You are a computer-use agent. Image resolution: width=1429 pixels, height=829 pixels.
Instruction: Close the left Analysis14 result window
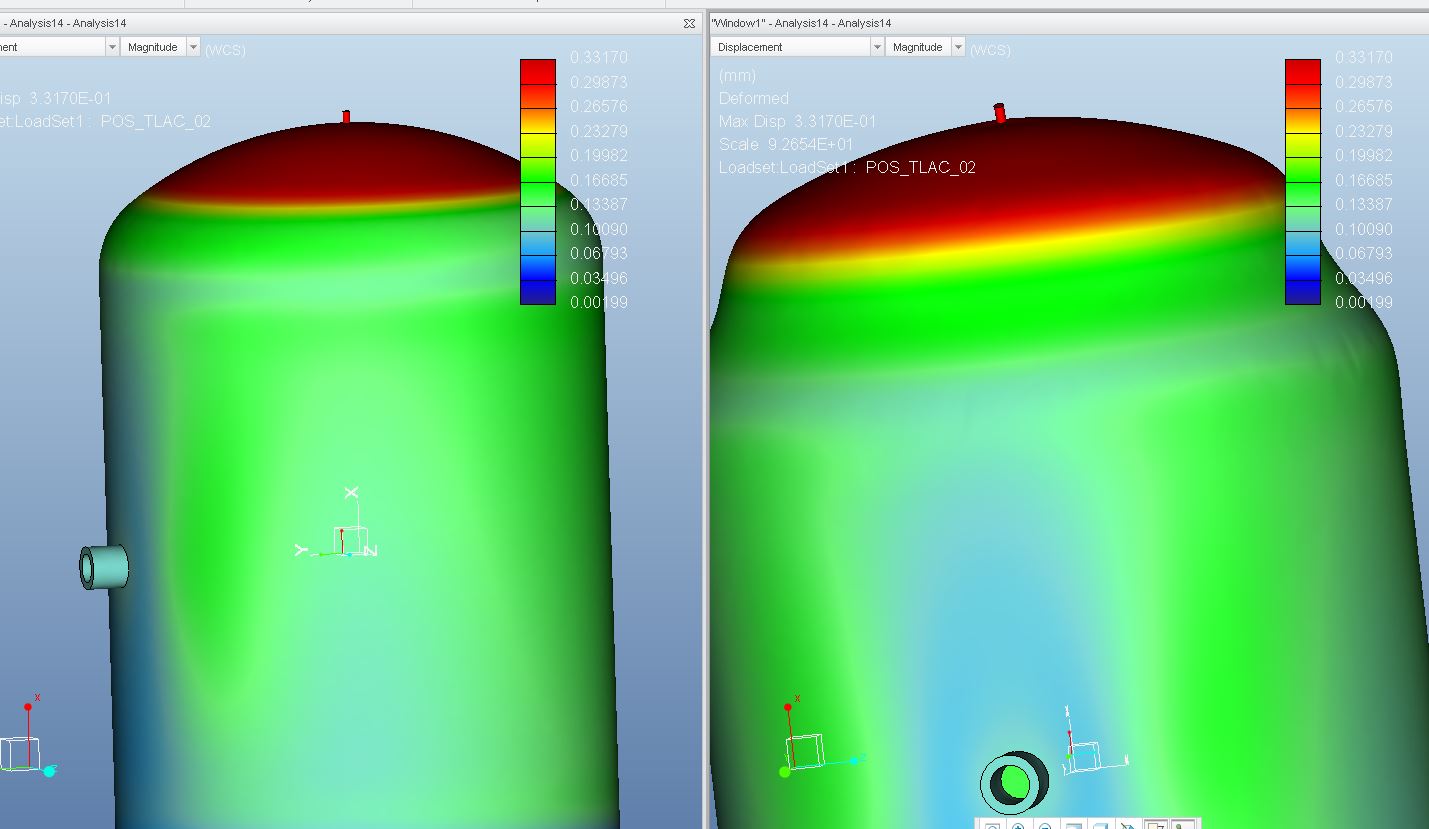689,22
